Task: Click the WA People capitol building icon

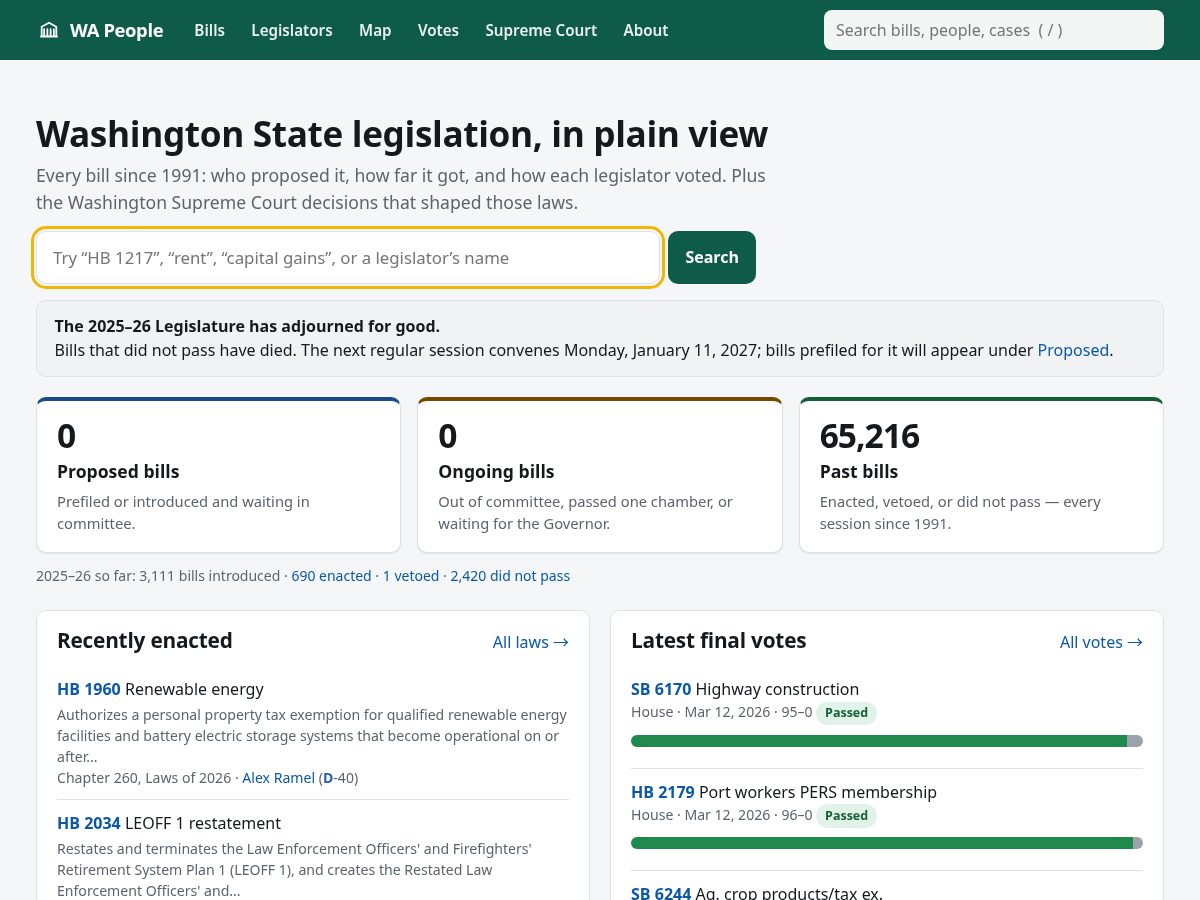Action: tap(49, 30)
